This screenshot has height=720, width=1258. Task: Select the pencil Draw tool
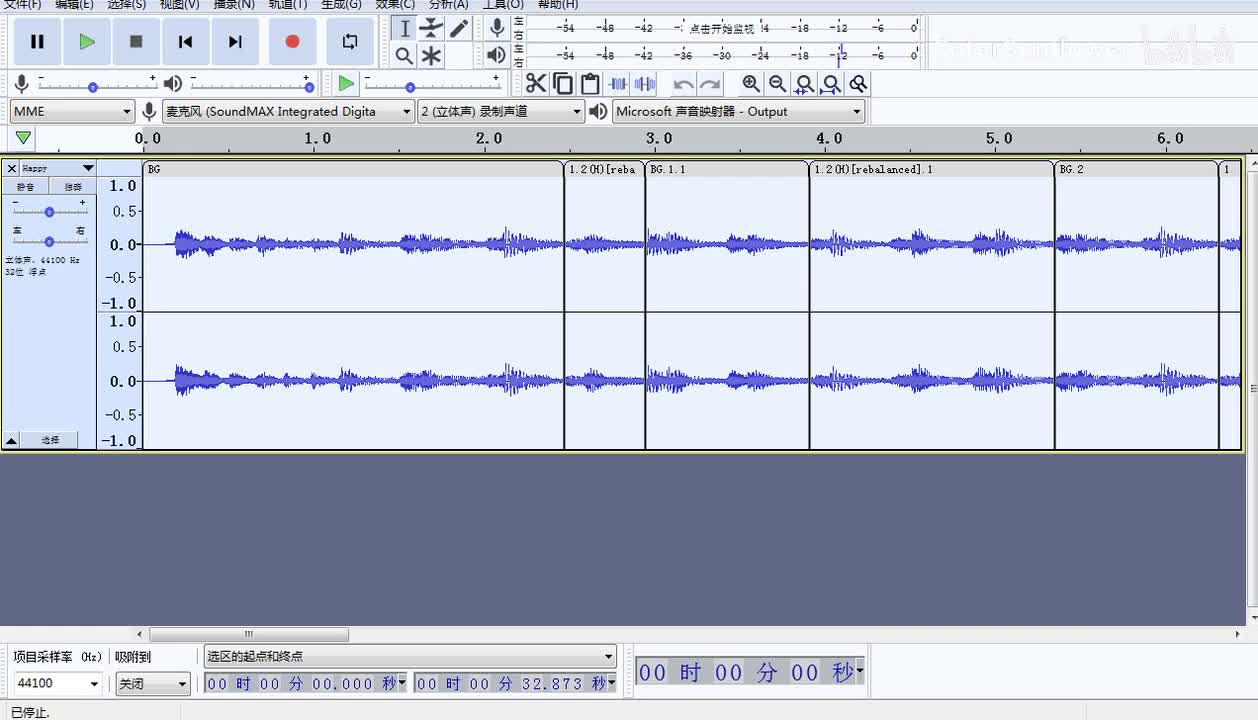click(459, 28)
